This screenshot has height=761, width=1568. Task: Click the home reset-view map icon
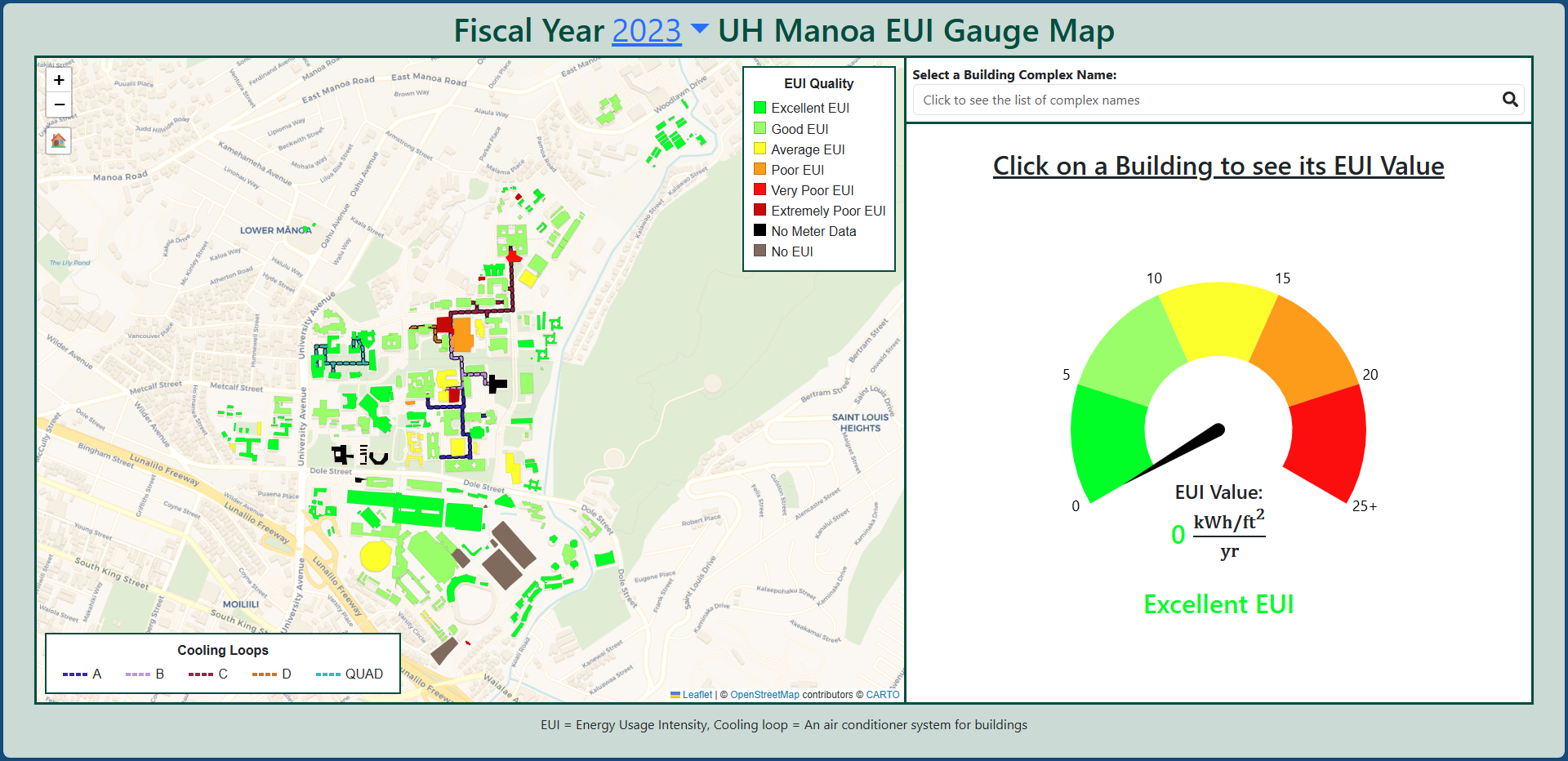click(58, 140)
